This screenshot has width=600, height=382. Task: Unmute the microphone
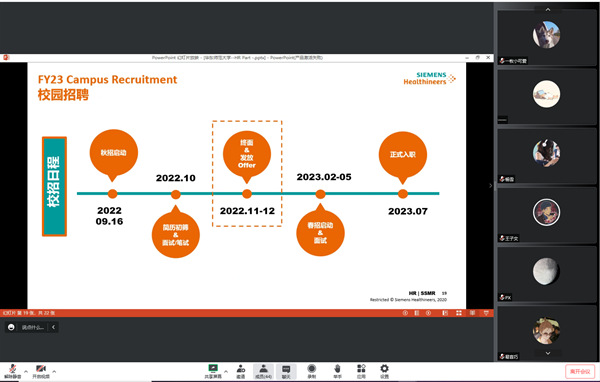click(13, 371)
